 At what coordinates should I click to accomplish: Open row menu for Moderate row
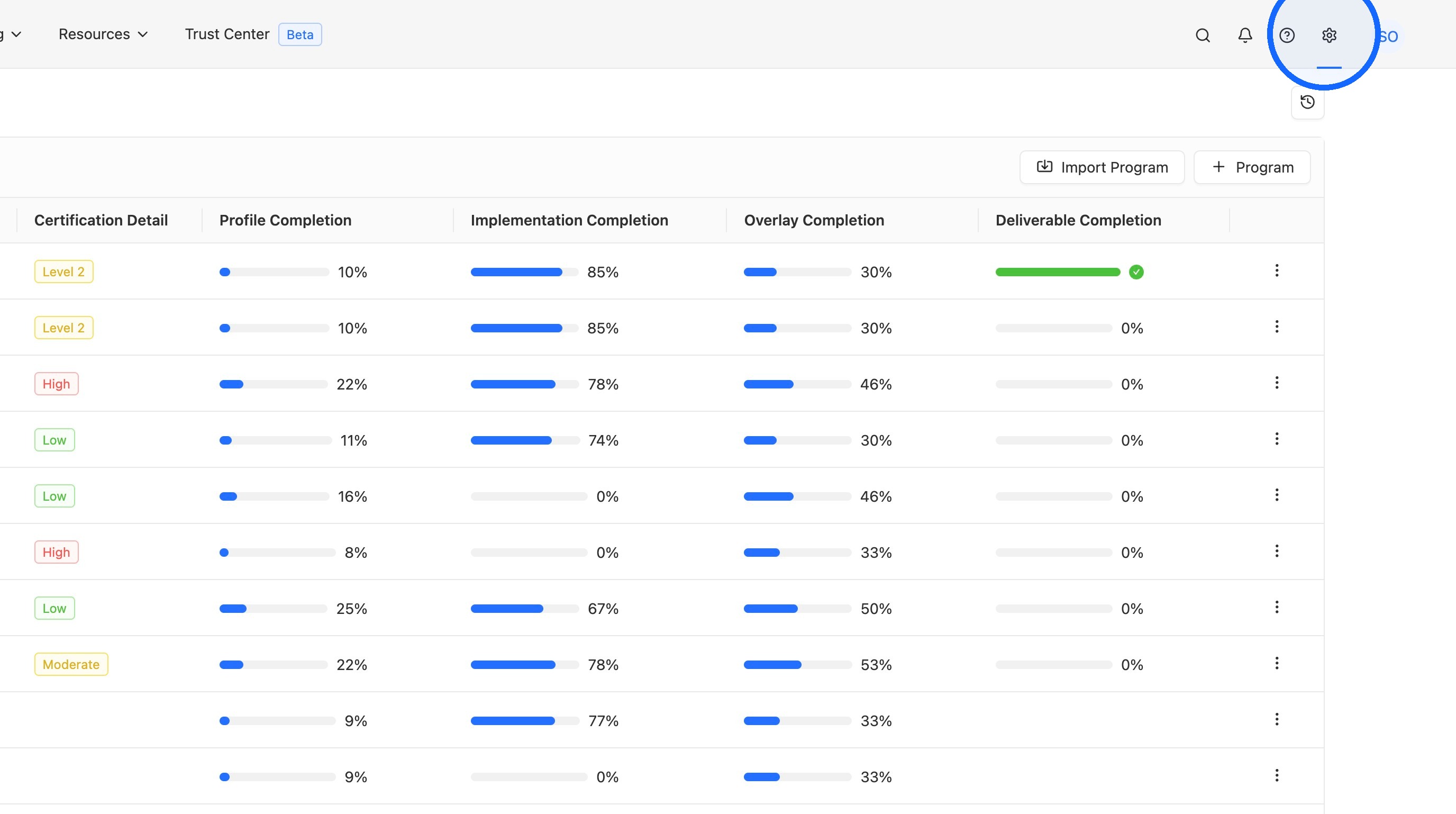tap(1276, 663)
